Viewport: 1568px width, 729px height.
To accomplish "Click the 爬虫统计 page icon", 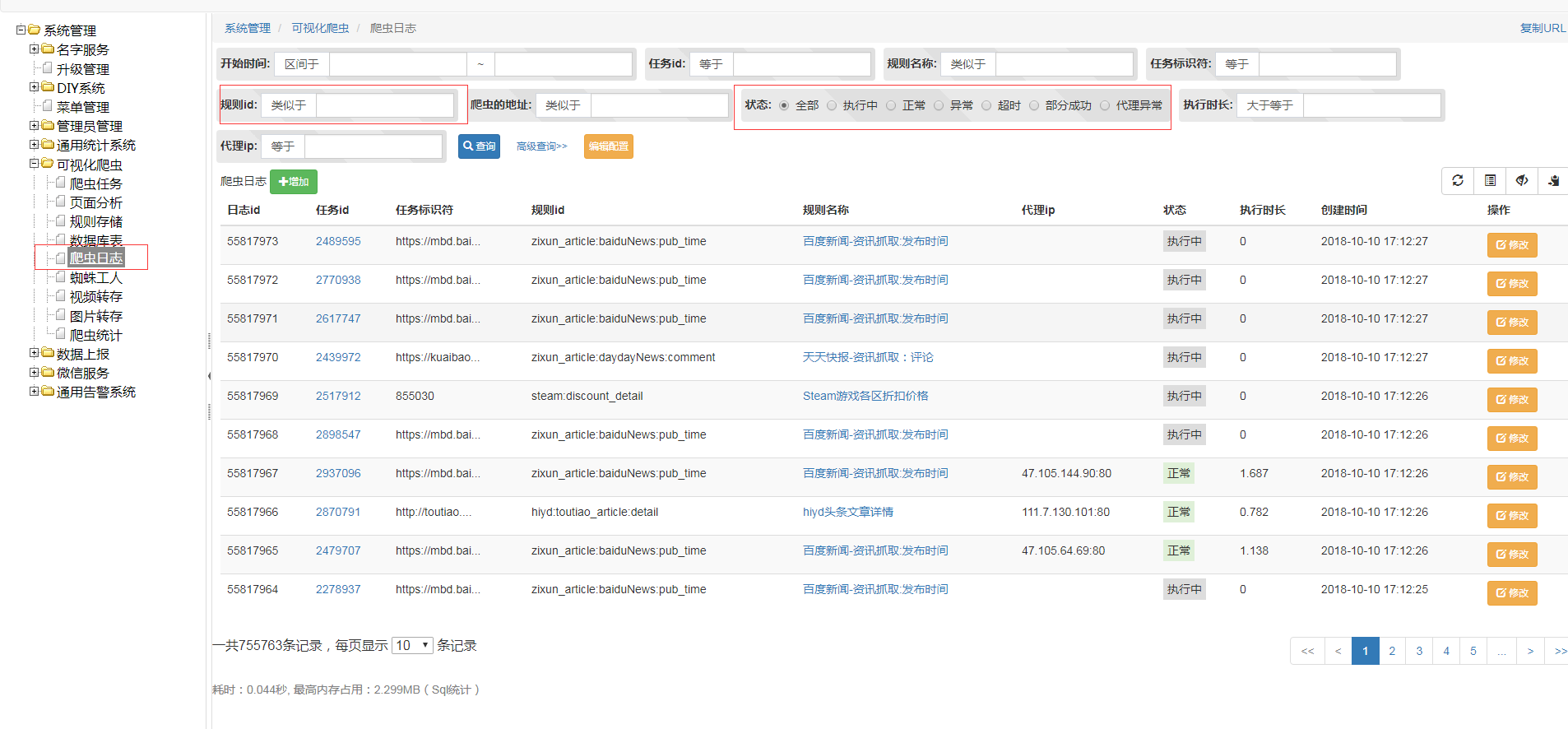I will (61, 334).
